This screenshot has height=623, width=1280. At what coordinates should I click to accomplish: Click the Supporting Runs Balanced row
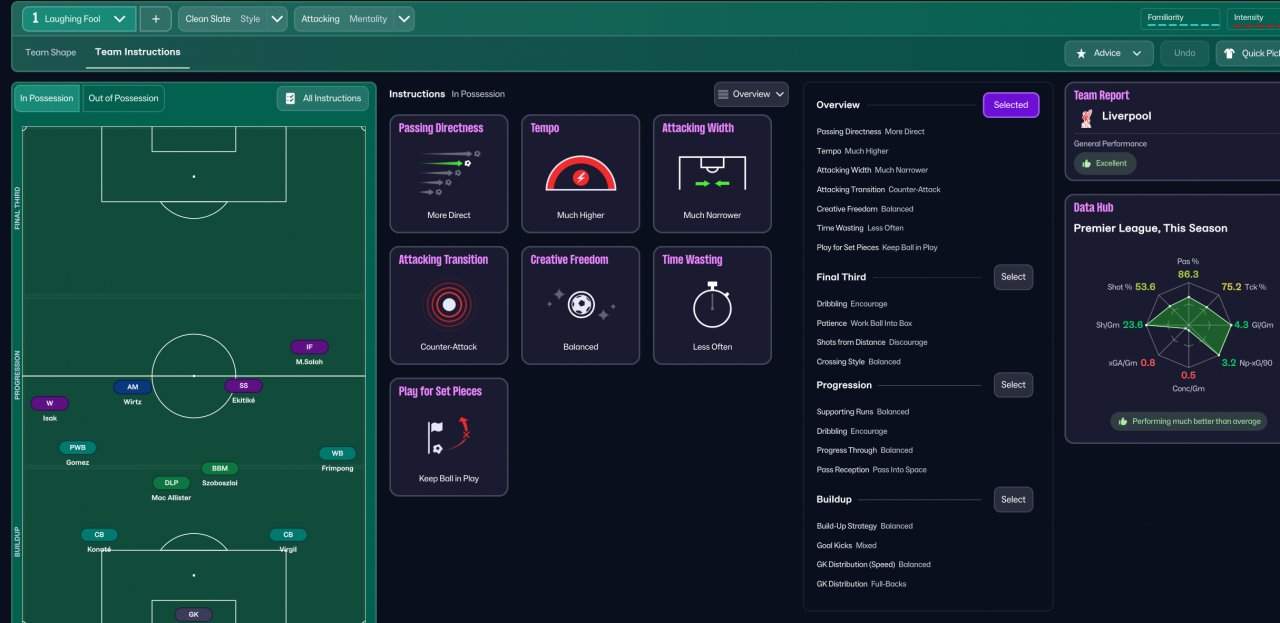click(x=863, y=412)
